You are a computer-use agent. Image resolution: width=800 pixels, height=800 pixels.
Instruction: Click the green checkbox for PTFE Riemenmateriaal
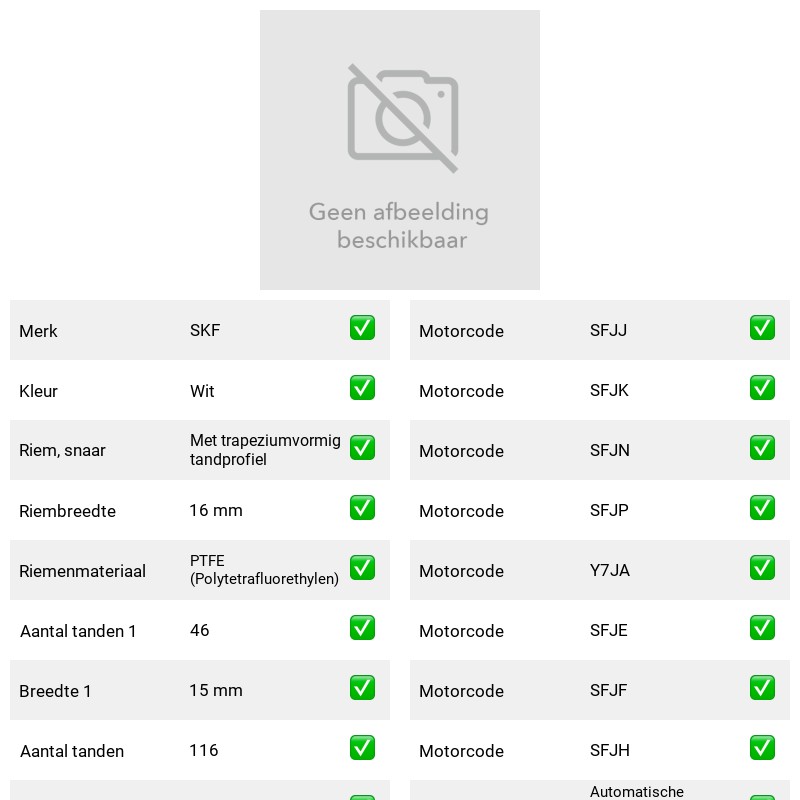362,568
